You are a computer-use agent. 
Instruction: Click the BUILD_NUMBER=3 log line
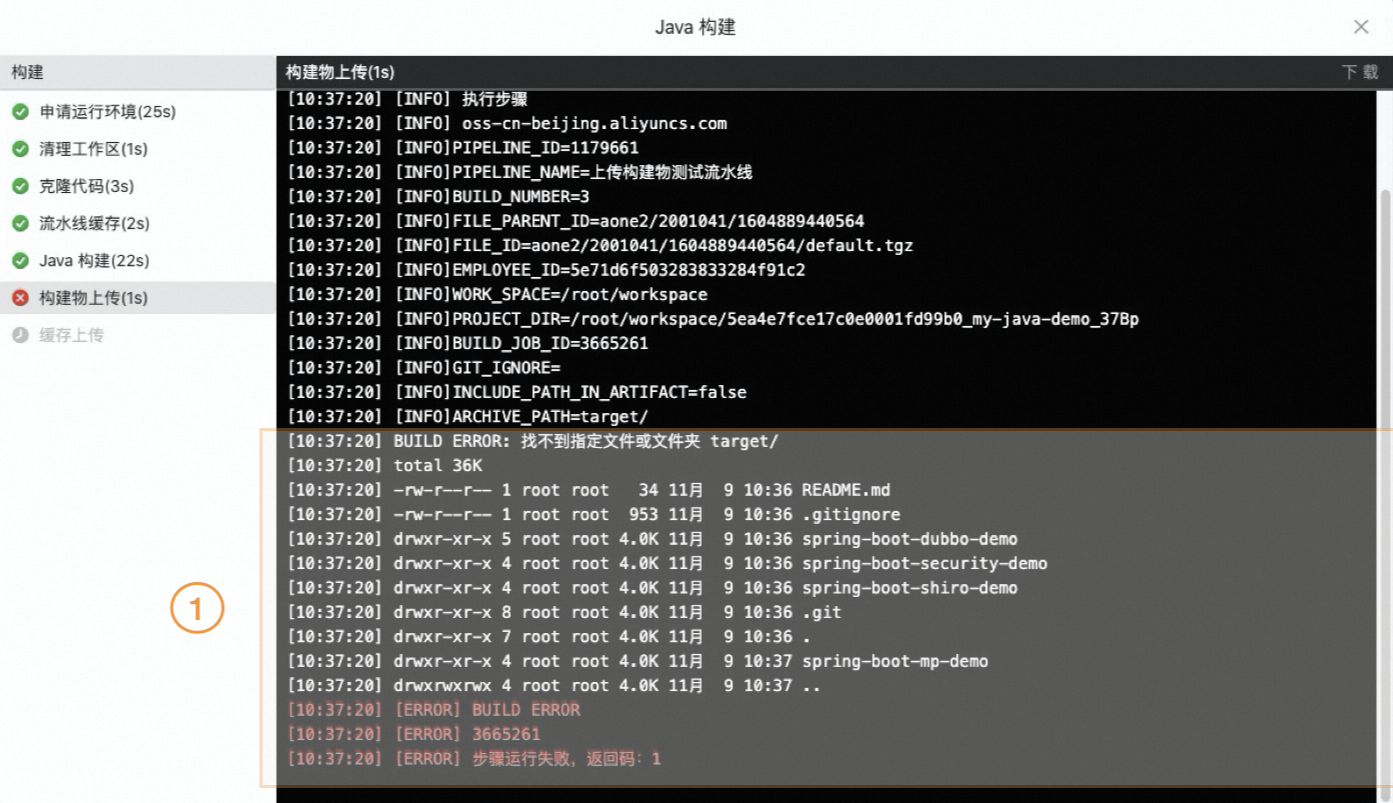(x=438, y=197)
